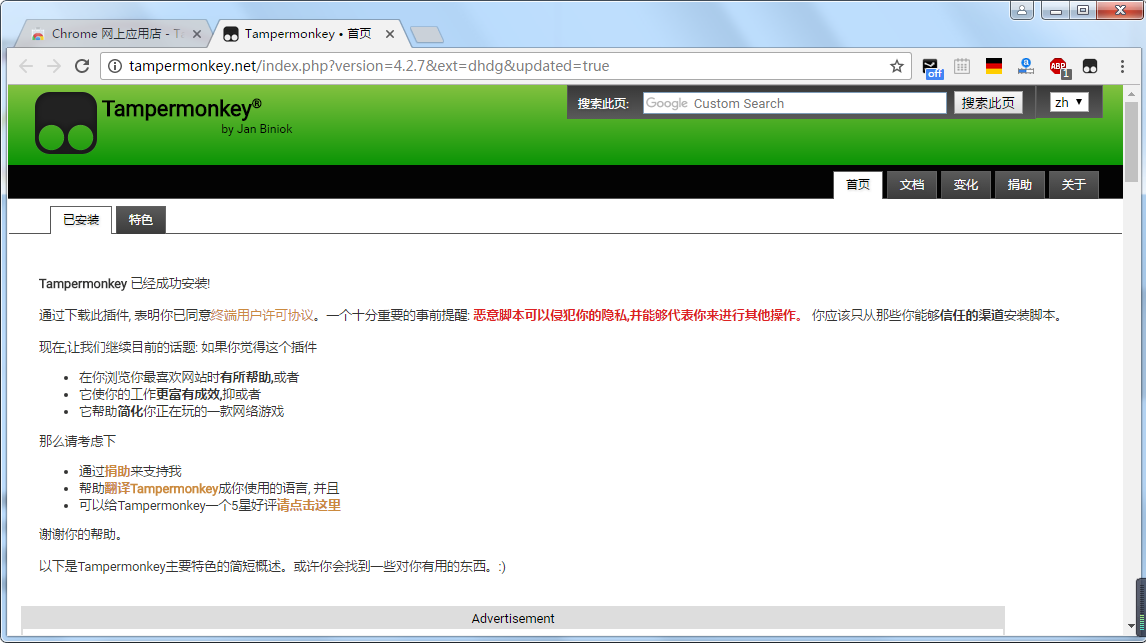This screenshot has height=643, width=1146.
Task: Click the Tampermonkey logo in page header
Action: (66, 123)
